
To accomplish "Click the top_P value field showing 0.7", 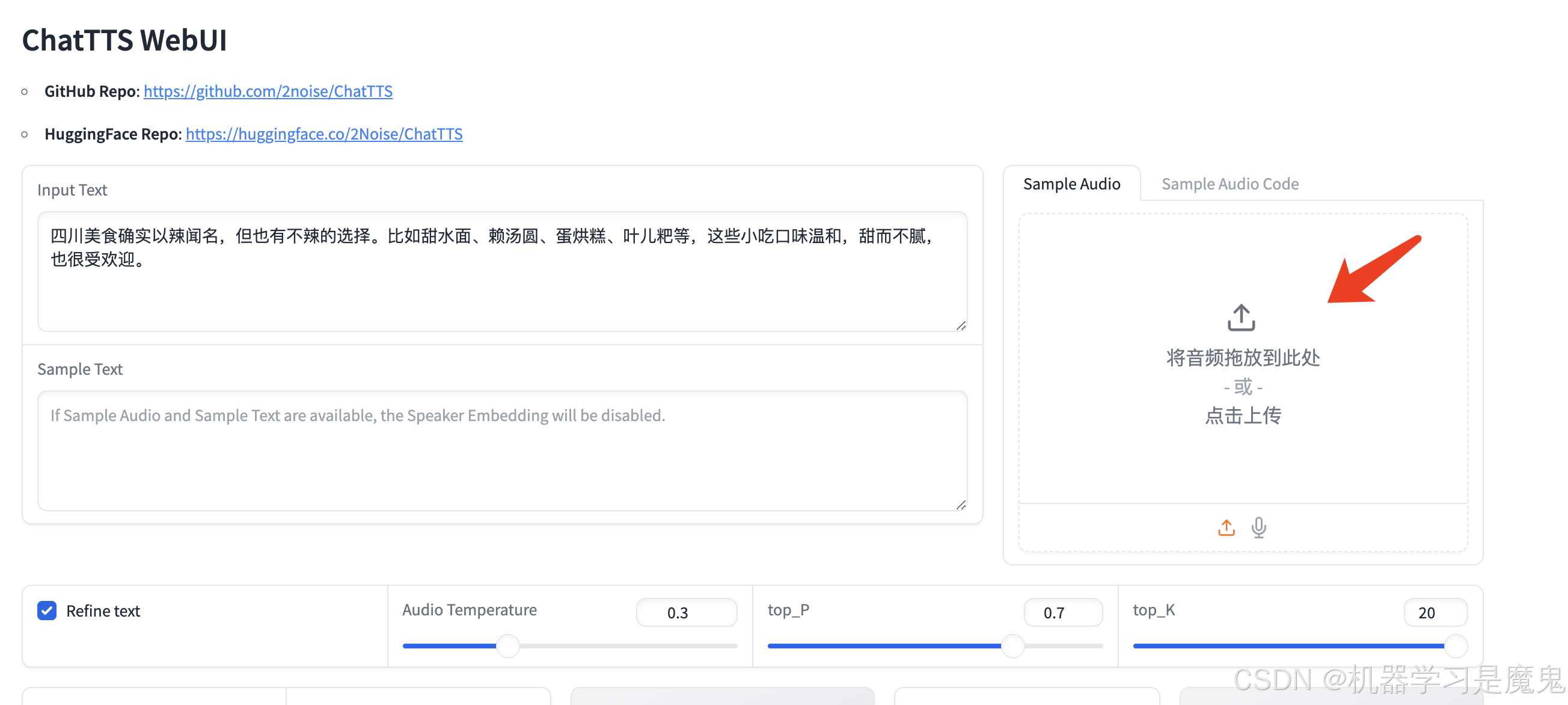I will [x=1063, y=612].
